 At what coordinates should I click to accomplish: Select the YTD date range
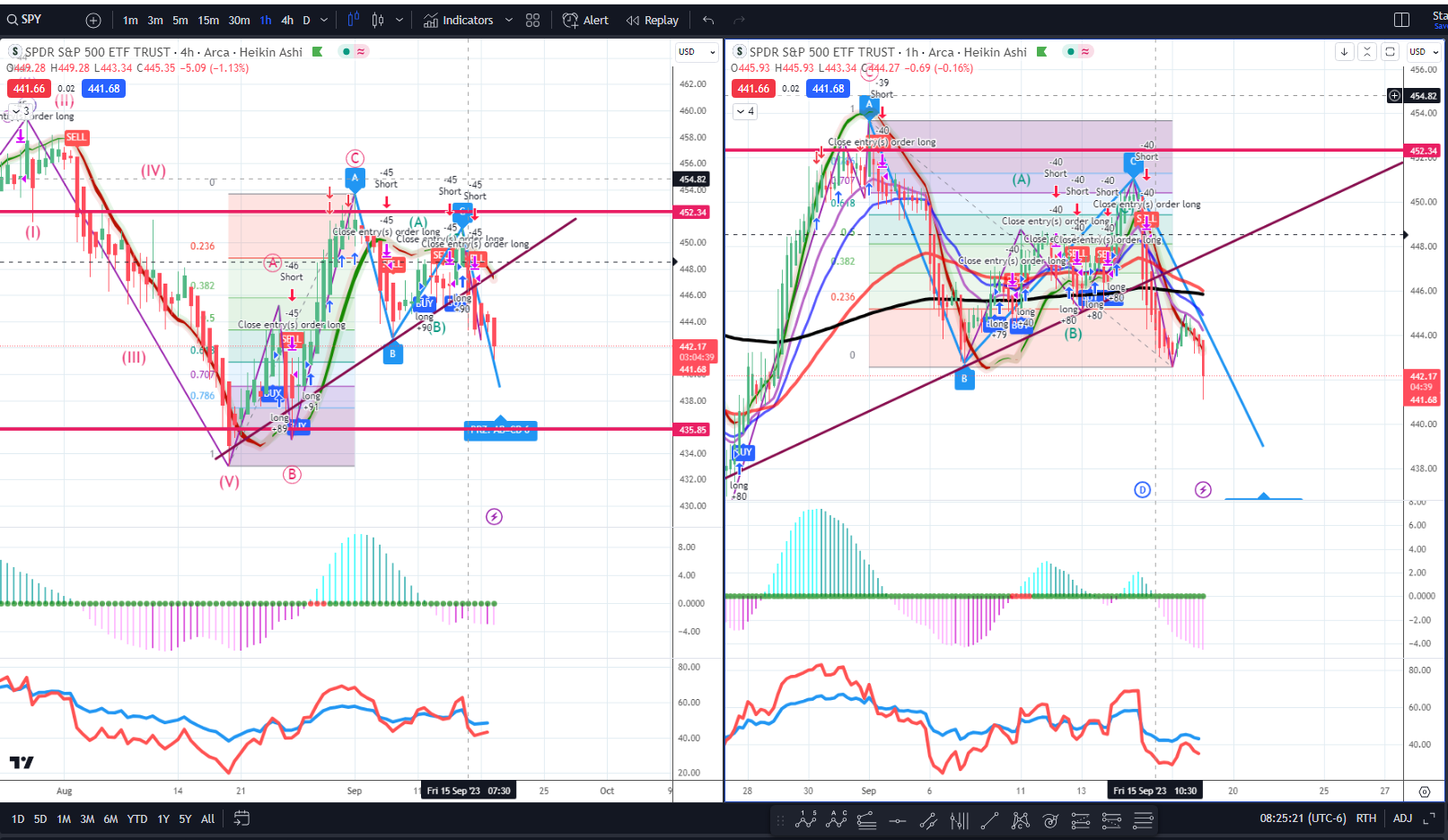coord(137,818)
